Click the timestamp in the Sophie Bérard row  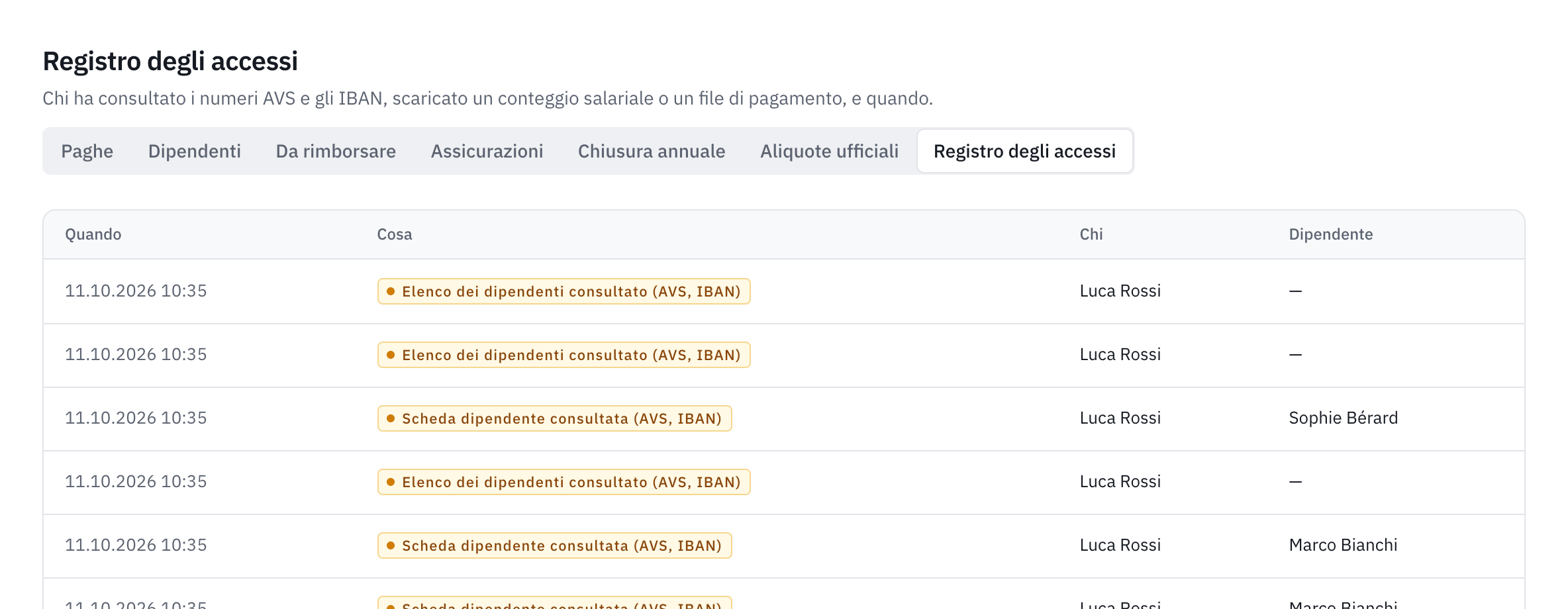point(136,418)
